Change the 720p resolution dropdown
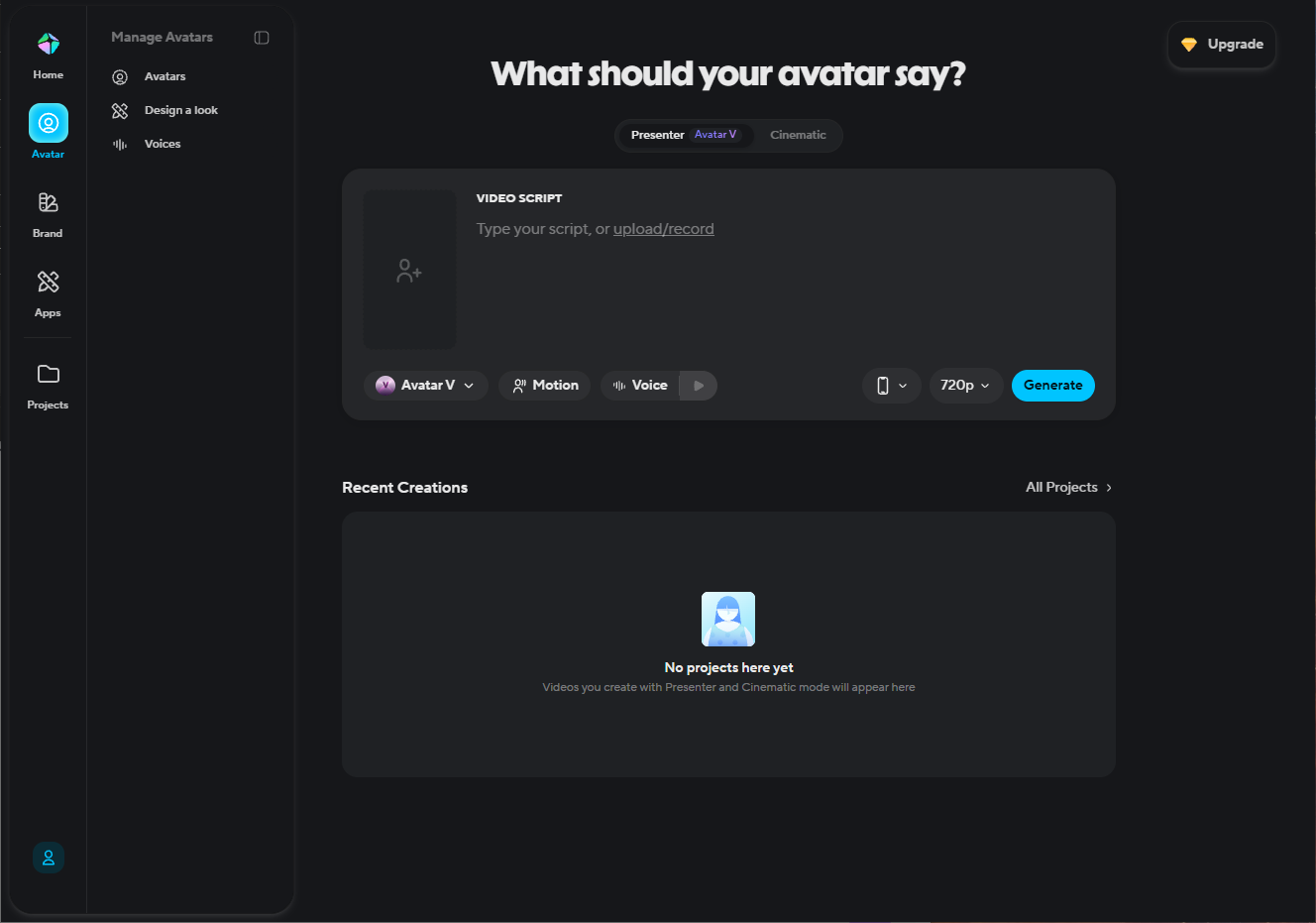Viewport: 1316px width, 923px height. tap(965, 386)
